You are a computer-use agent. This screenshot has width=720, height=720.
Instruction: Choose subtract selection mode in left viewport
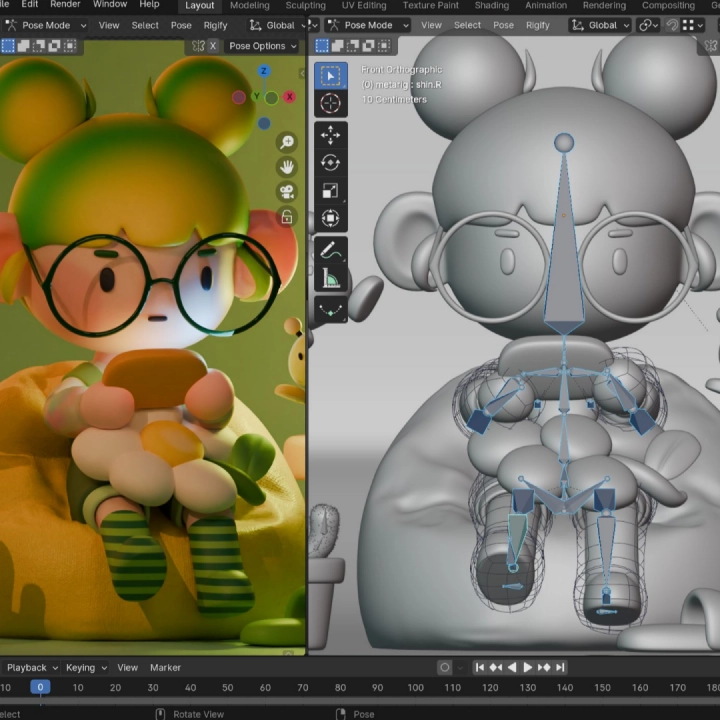[x=39, y=45]
